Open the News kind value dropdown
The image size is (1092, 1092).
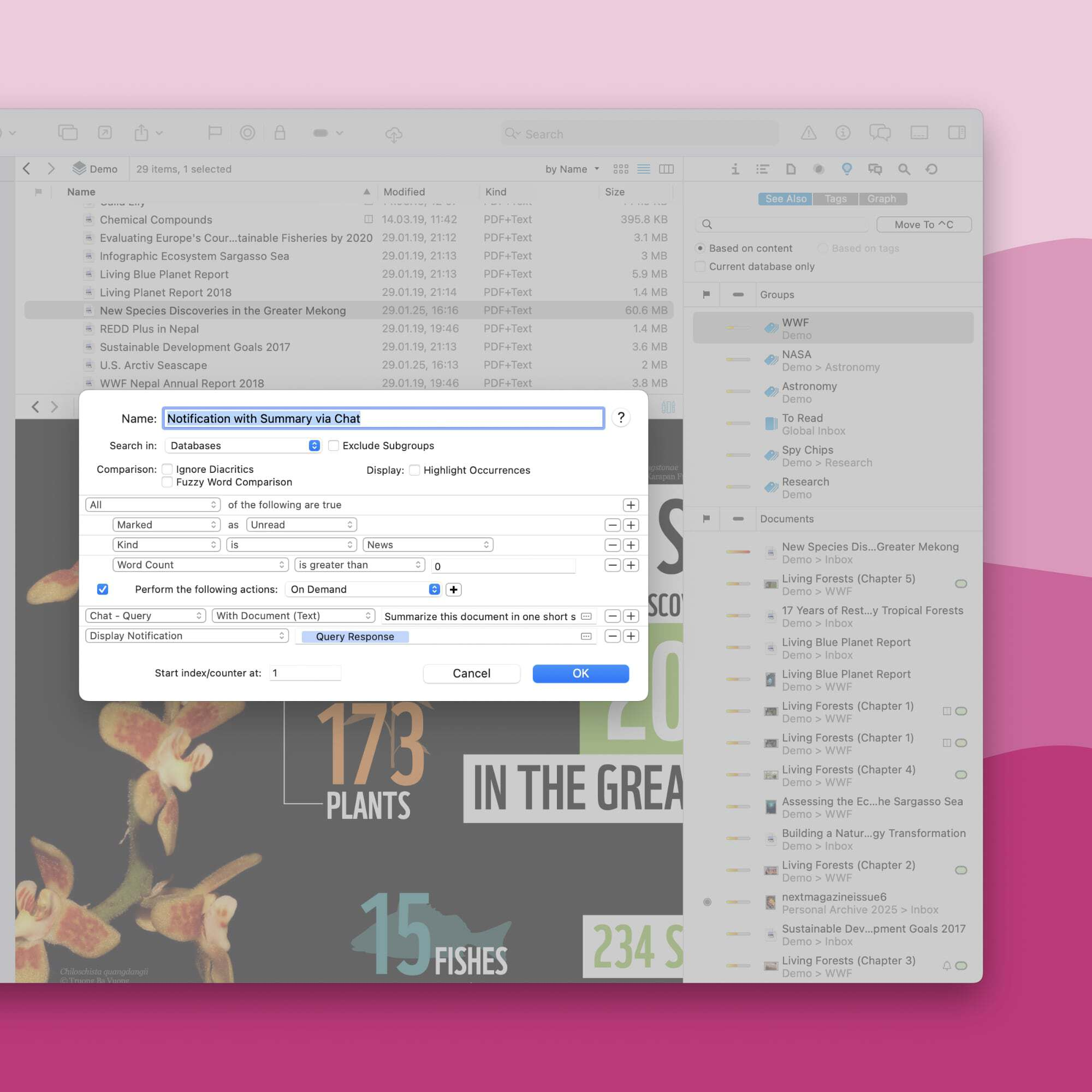pos(428,545)
